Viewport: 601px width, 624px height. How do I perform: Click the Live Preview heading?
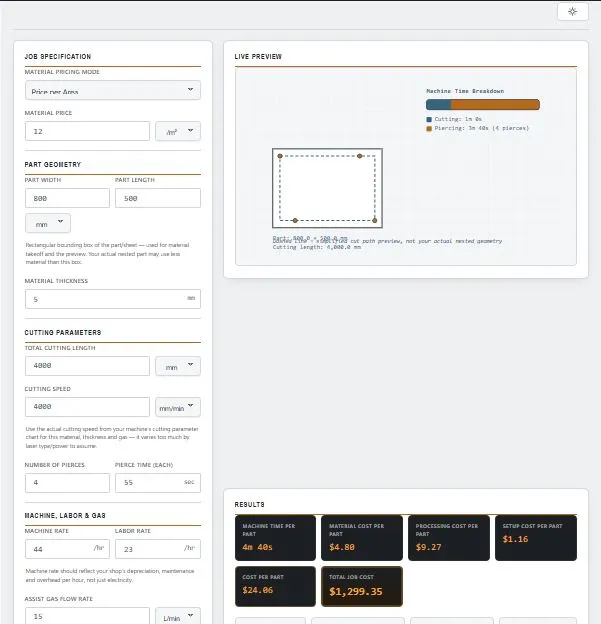click(x=258, y=57)
